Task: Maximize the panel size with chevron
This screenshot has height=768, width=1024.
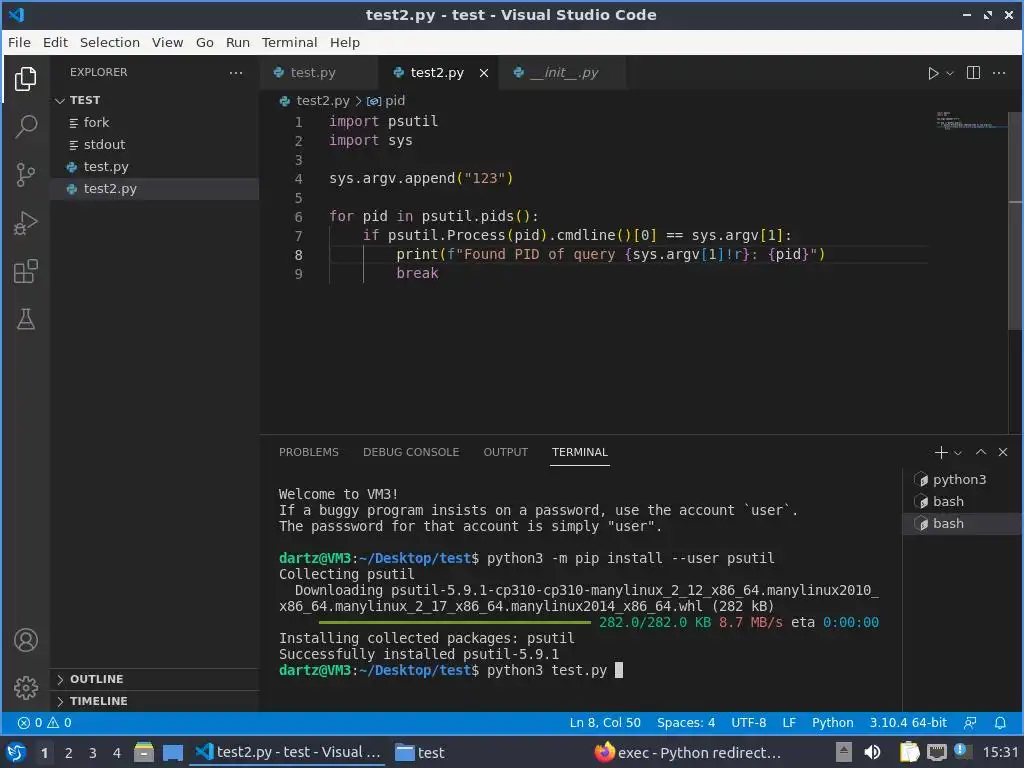Action: tap(981, 452)
